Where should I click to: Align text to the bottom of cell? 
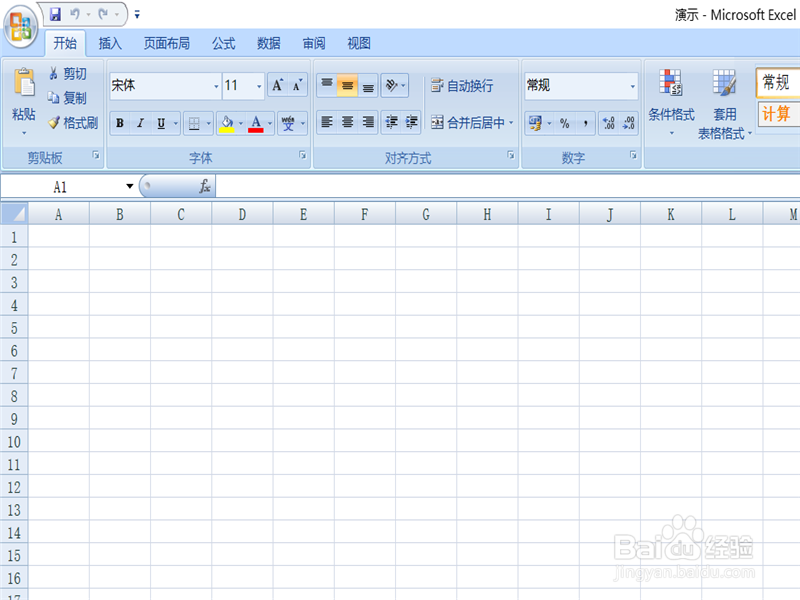[x=368, y=85]
